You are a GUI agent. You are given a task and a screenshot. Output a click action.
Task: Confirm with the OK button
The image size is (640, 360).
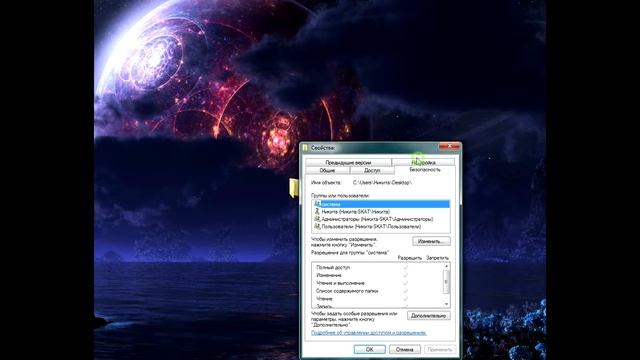(x=369, y=349)
